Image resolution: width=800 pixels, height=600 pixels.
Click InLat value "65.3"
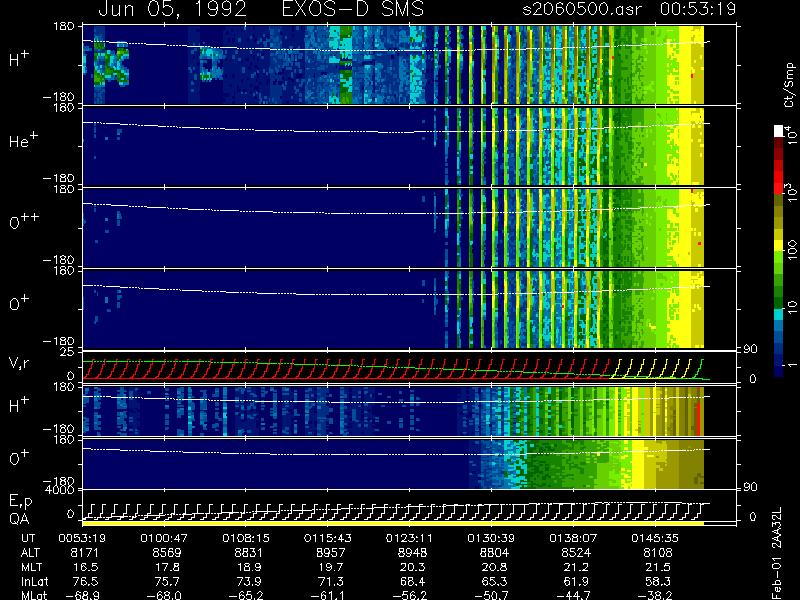[495, 581]
